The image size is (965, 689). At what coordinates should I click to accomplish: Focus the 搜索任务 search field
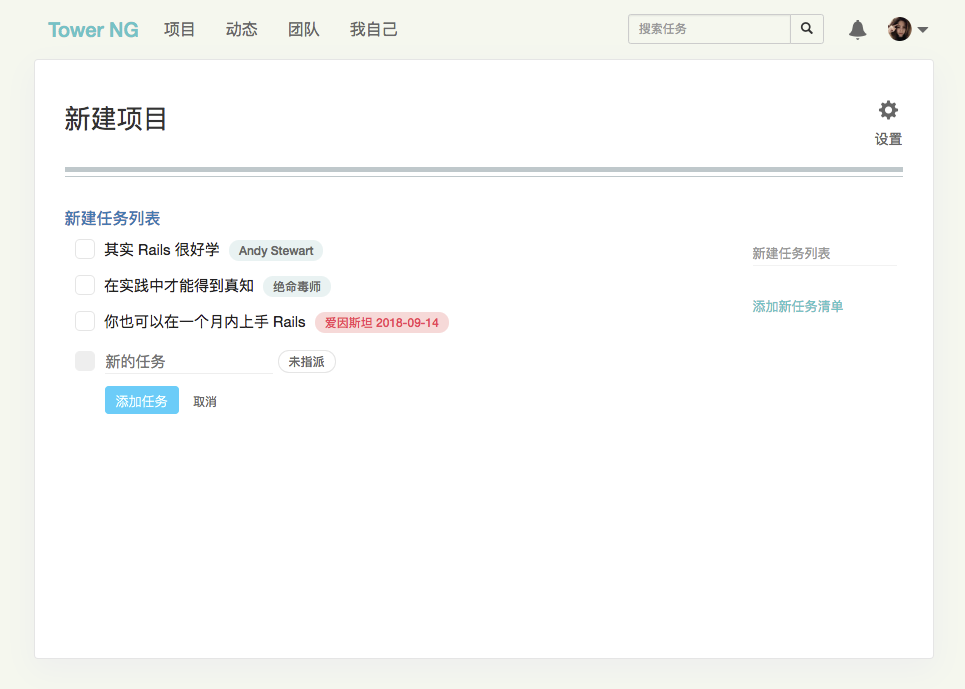tap(709, 29)
